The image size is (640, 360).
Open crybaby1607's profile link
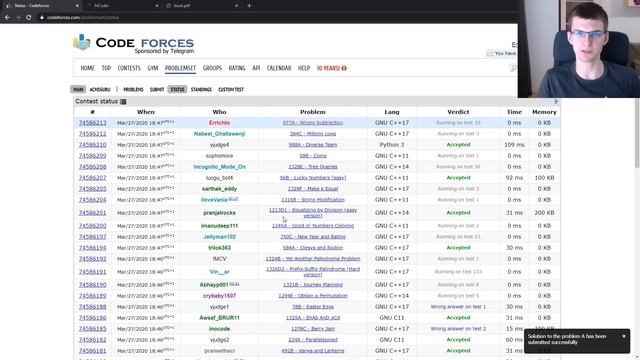[219, 296]
